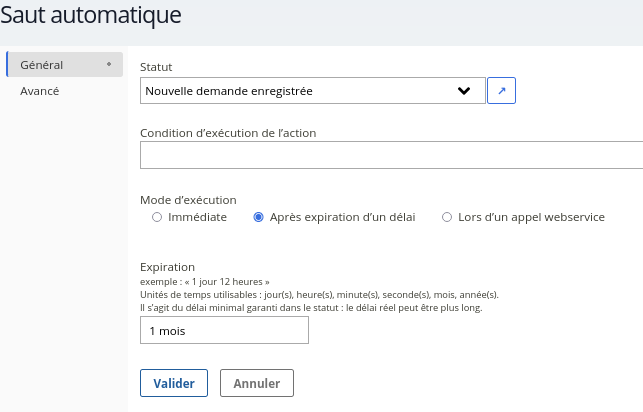Viewport: 643px width, 412px height.
Task: Click the Annuler button
Action: coord(257,383)
